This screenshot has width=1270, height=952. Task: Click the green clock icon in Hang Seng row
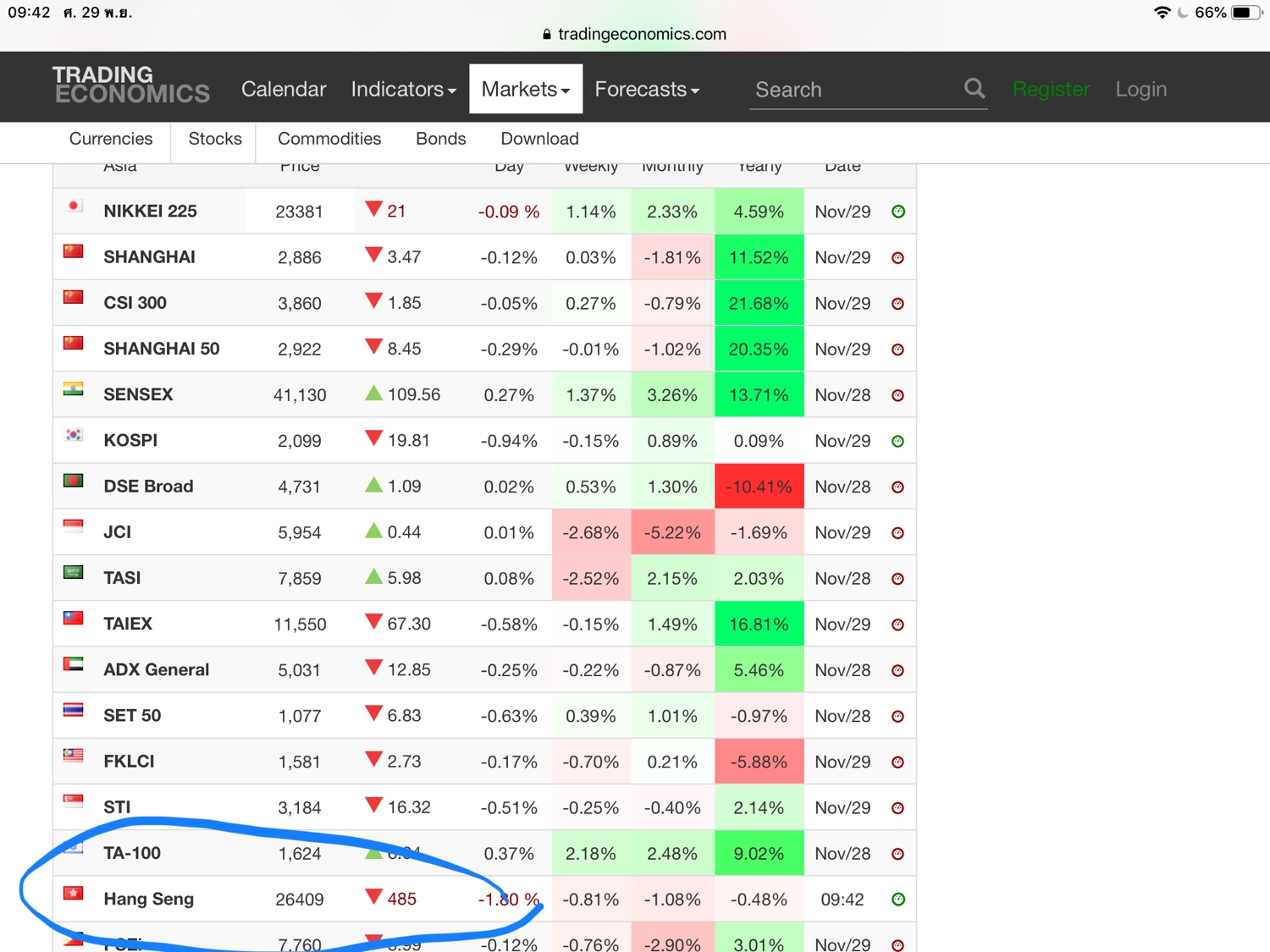(898, 899)
